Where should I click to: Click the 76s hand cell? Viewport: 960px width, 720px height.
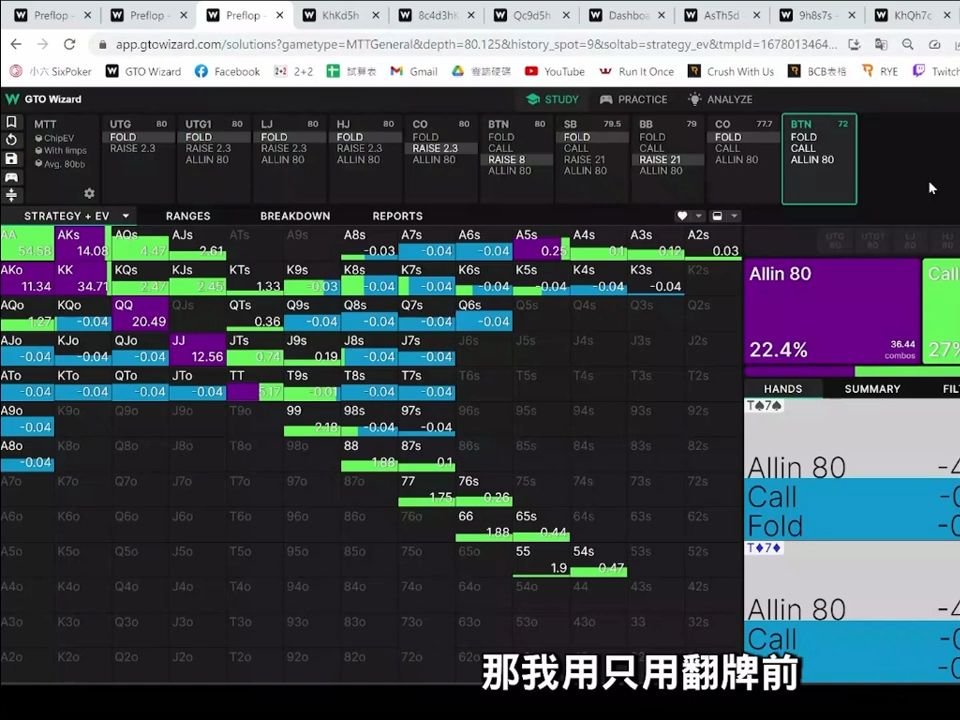(484, 490)
